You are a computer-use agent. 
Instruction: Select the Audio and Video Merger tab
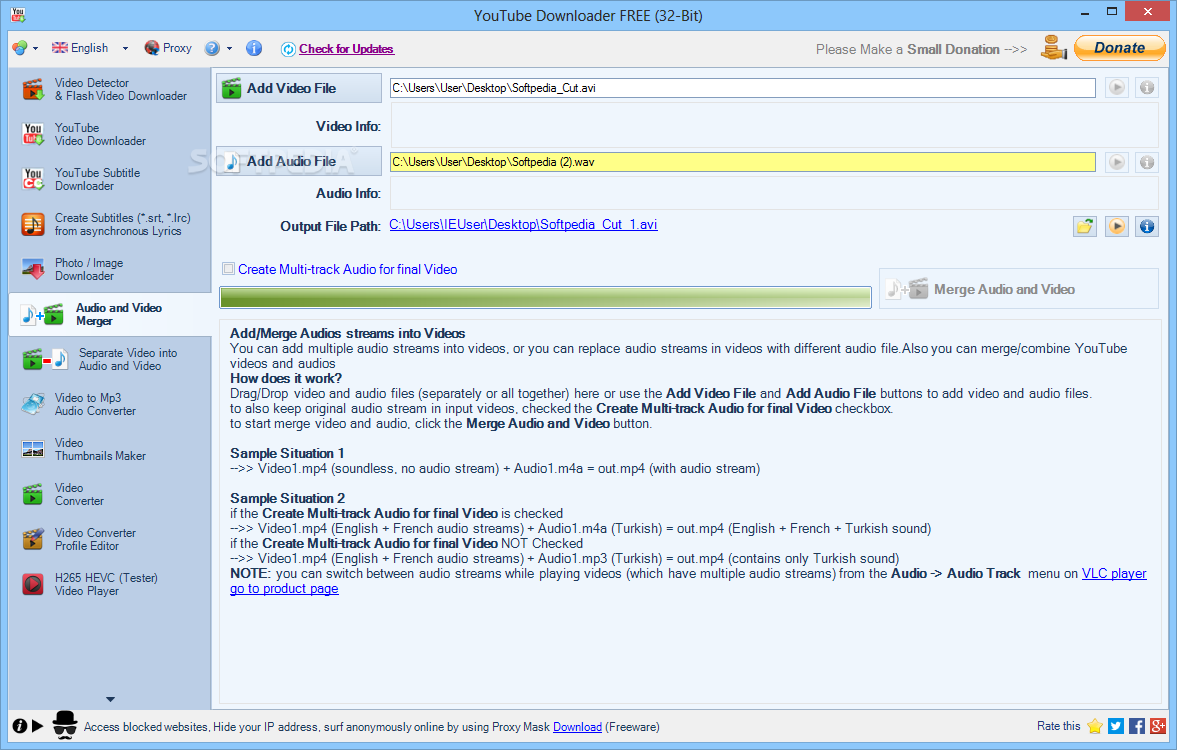click(110, 315)
